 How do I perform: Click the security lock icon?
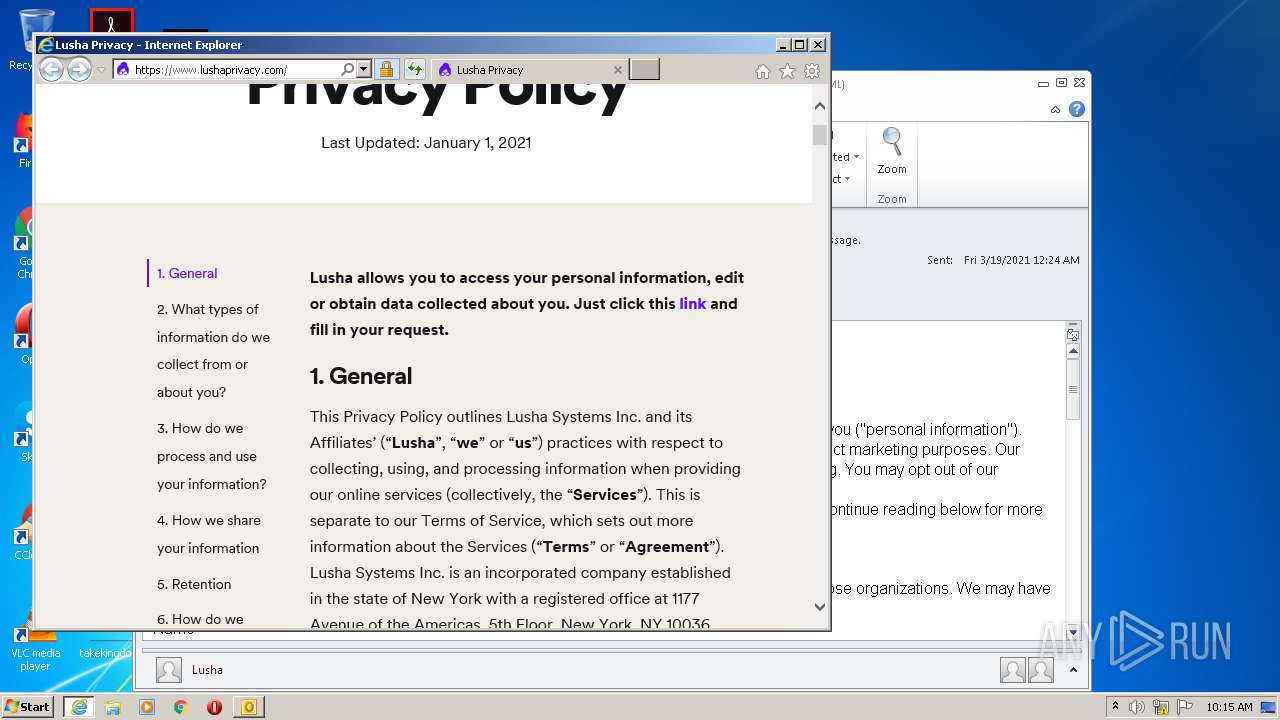386,69
